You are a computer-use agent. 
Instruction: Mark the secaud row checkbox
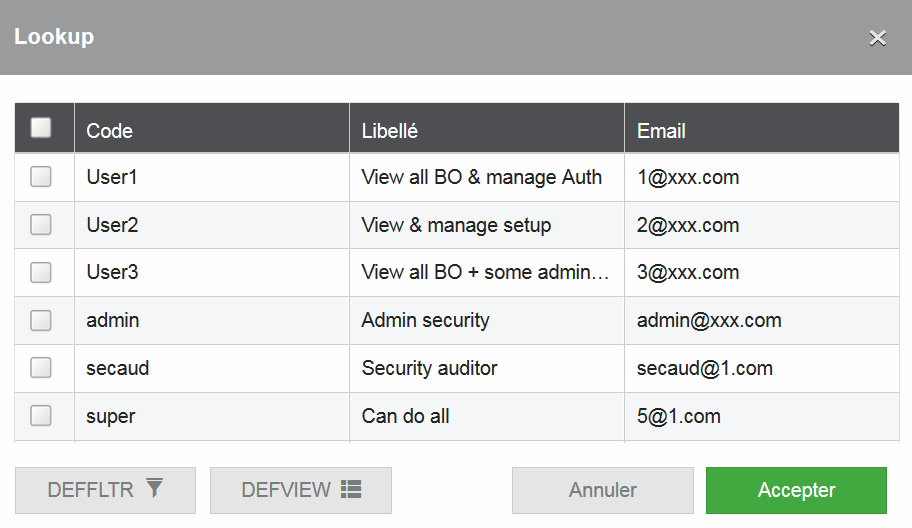[x=41, y=368]
